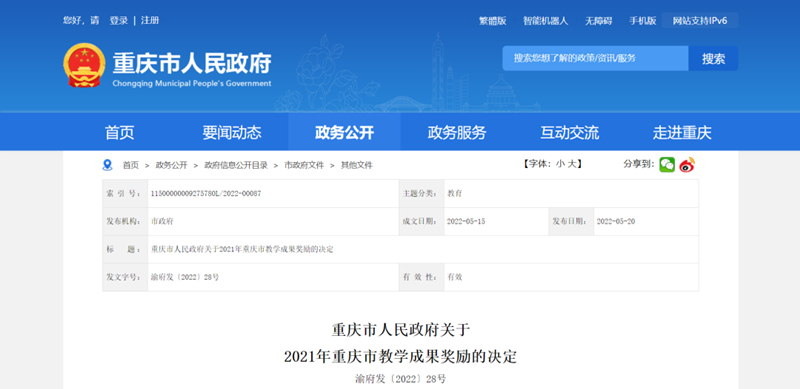Open 互动交流 navigation tab
The width and height of the screenshot is (800, 389).
[569, 133]
